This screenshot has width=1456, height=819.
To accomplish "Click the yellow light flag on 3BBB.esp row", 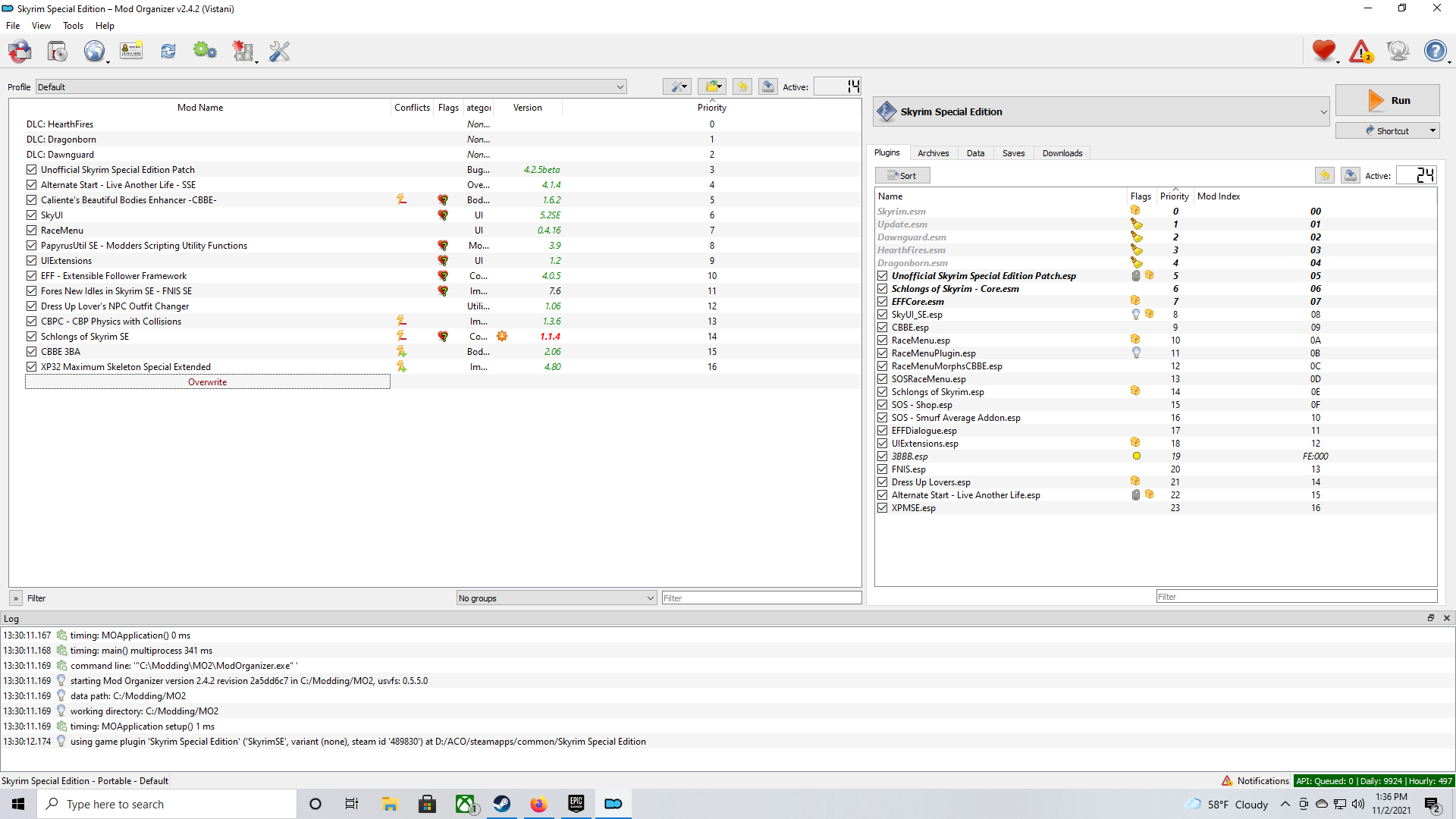I will (1136, 457).
